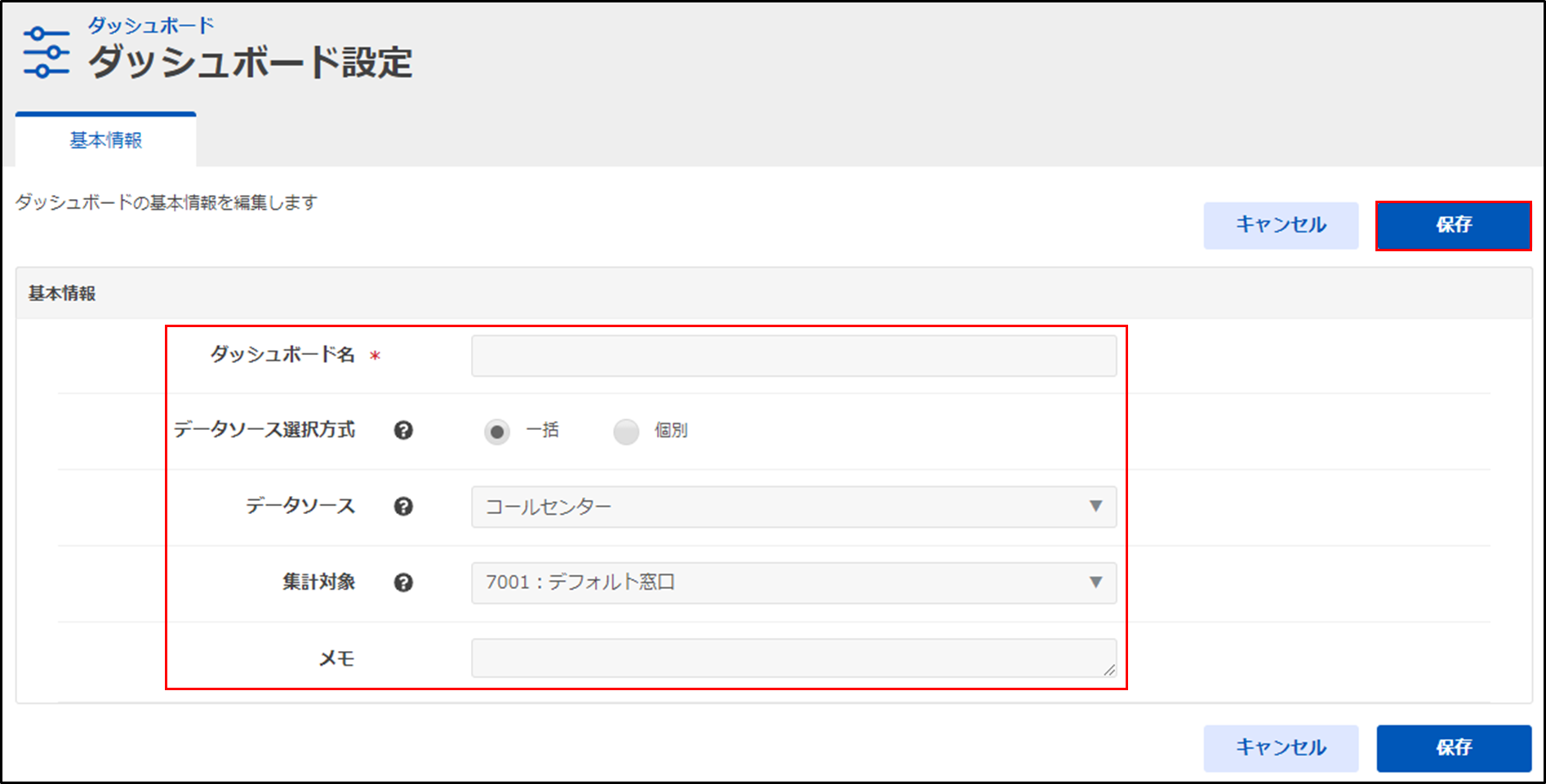Click the メモ textarea resize handle
1546x784 pixels.
(1108, 670)
